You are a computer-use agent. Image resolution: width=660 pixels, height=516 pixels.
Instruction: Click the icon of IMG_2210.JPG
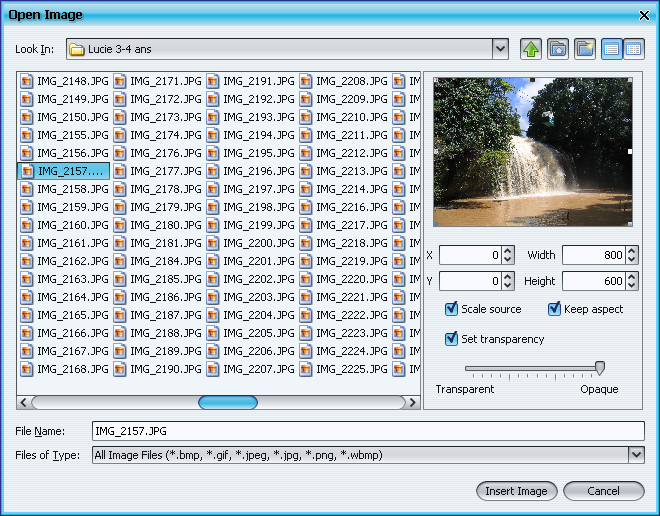306,117
